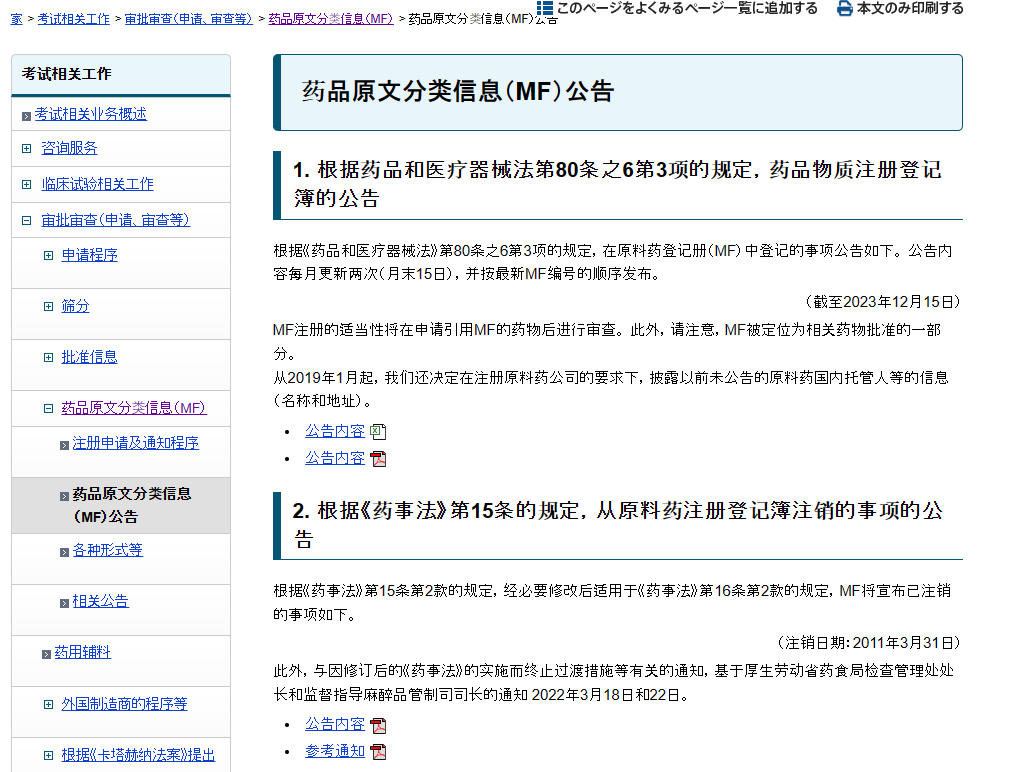The image size is (1013, 772).
Task: Open the PDF 公告内容 link in section 1
Action: [335, 459]
